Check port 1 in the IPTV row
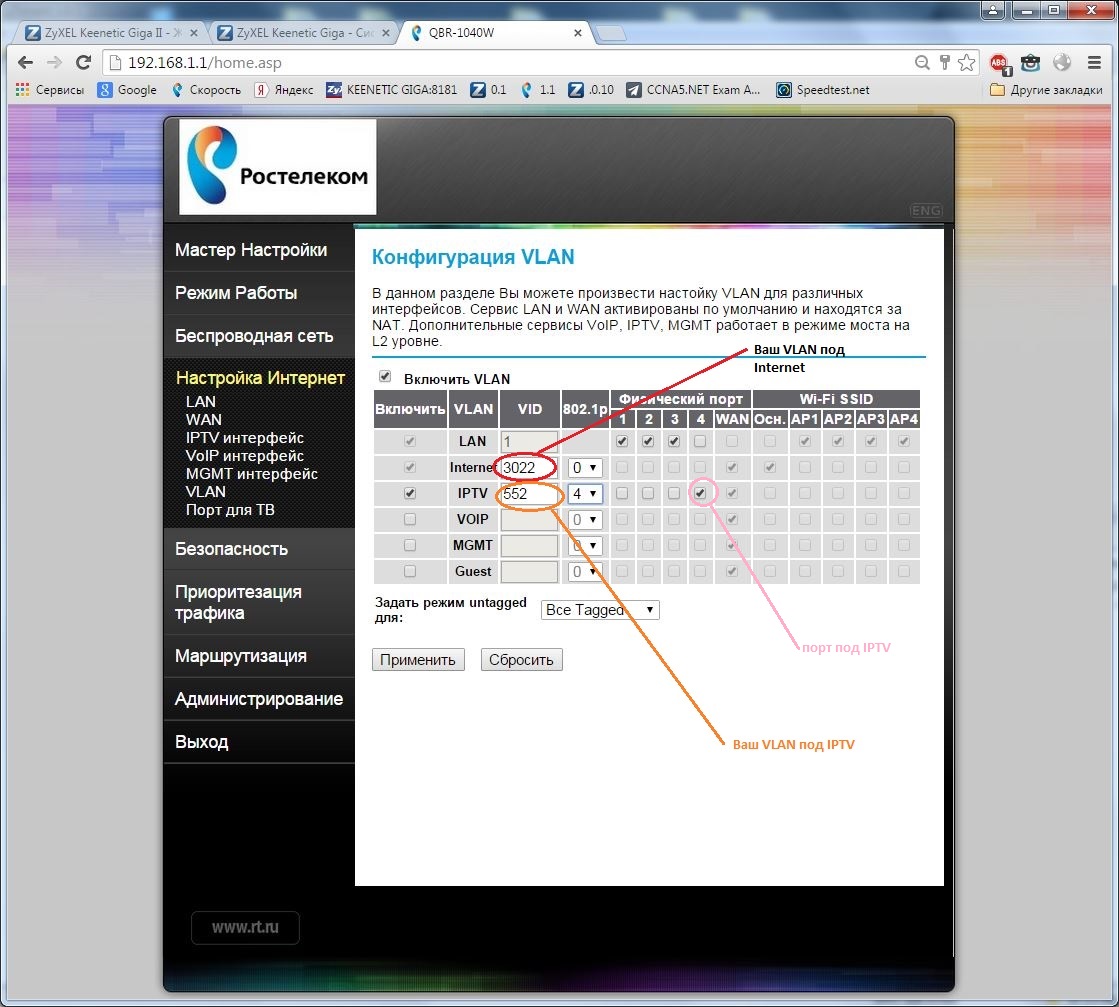 coord(622,493)
